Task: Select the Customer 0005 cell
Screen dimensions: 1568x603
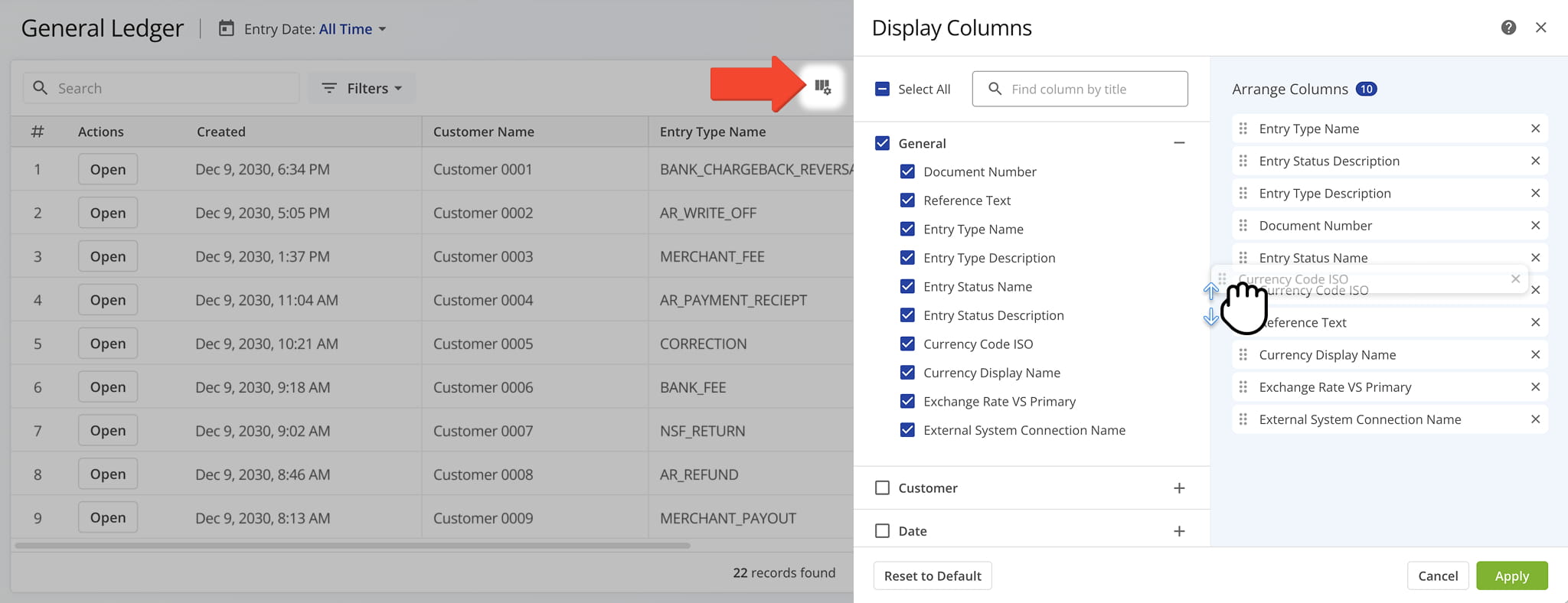Action: (x=483, y=344)
